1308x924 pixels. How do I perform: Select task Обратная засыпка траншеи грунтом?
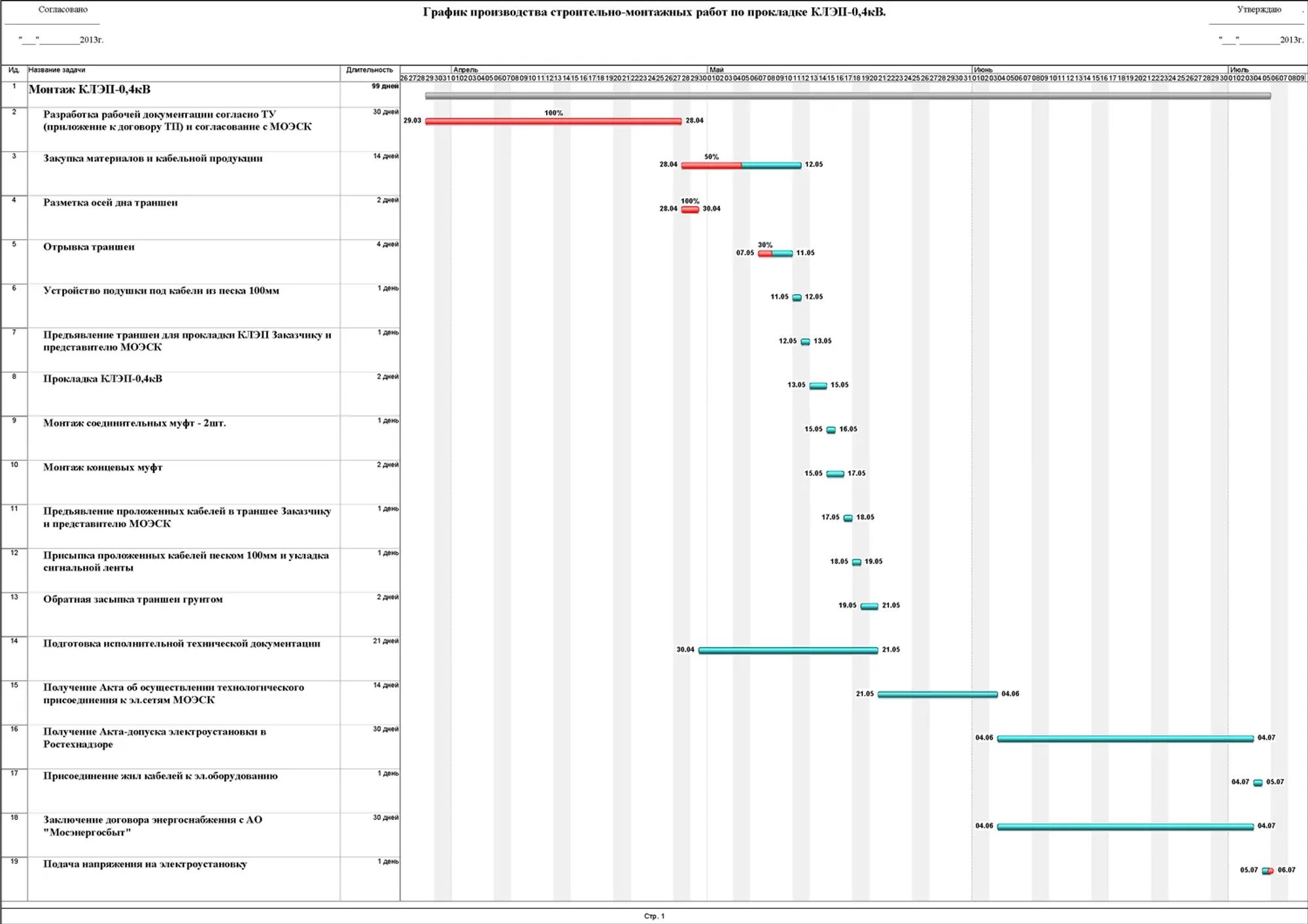[133, 599]
